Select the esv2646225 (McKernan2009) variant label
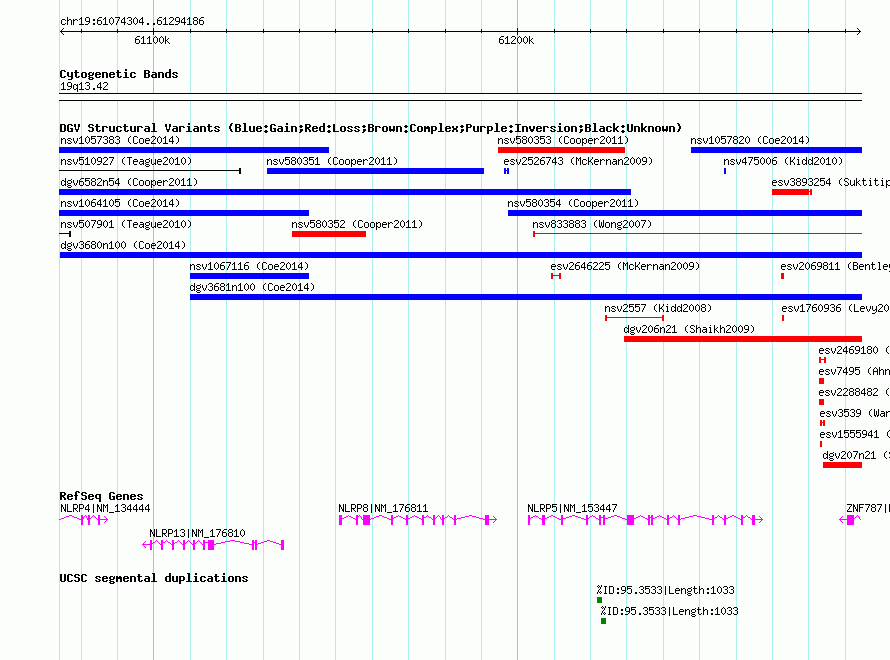The image size is (890, 660). (625, 266)
